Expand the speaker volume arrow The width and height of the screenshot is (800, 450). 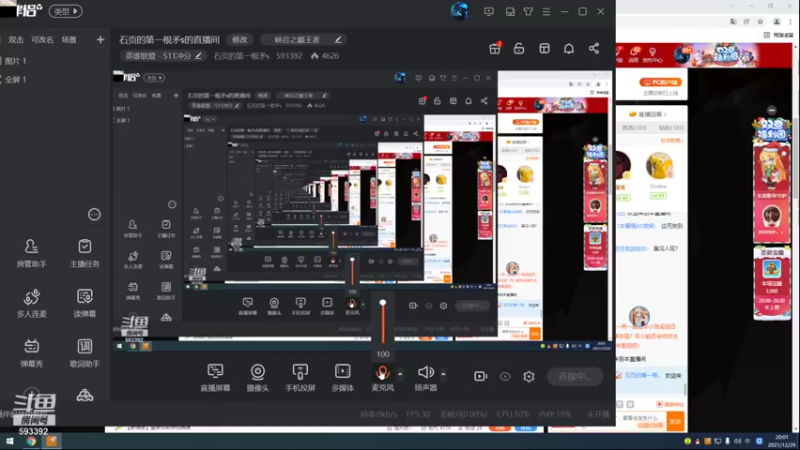click(443, 374)
